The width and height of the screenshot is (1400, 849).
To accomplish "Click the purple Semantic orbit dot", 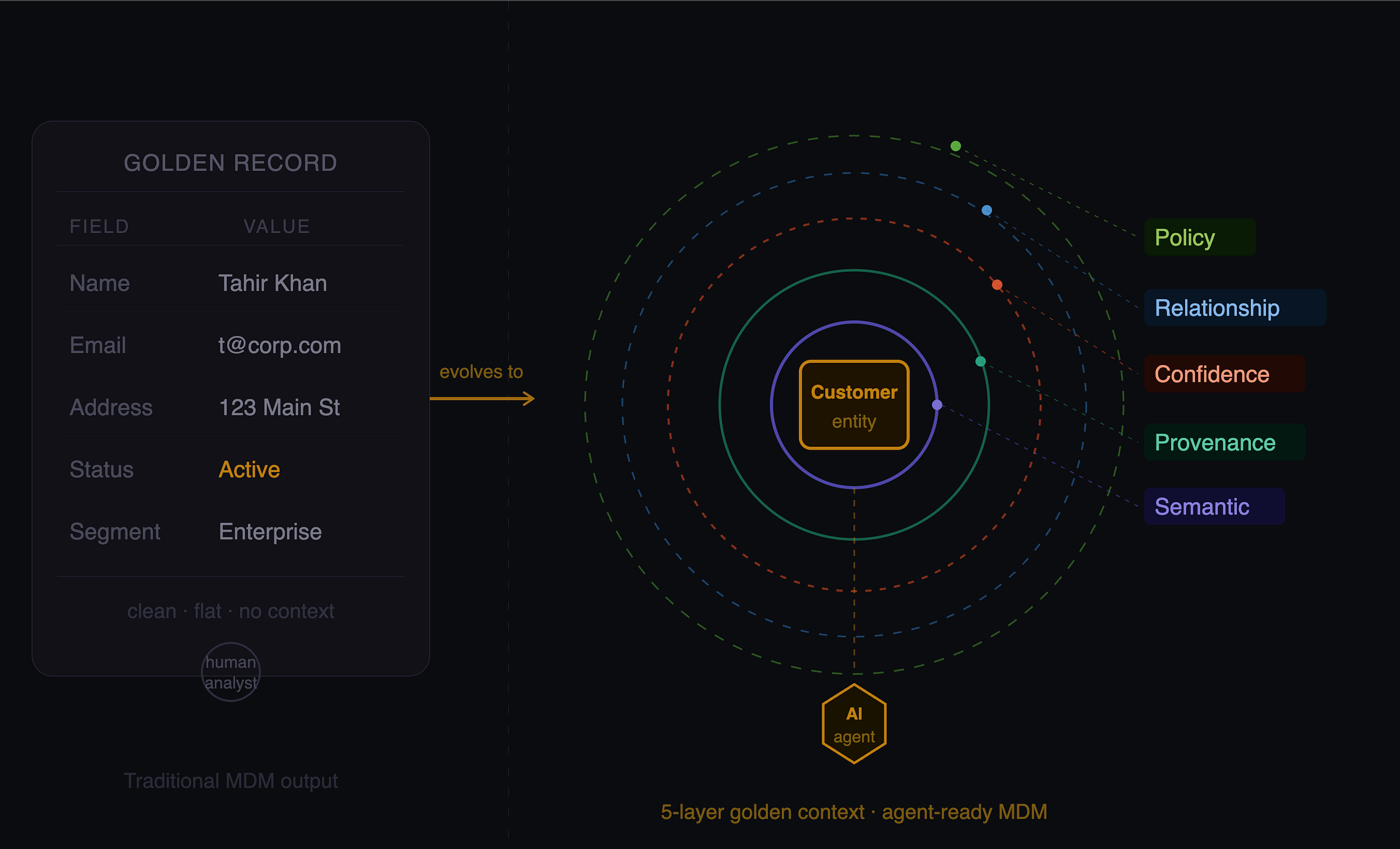I will point(937,405).
